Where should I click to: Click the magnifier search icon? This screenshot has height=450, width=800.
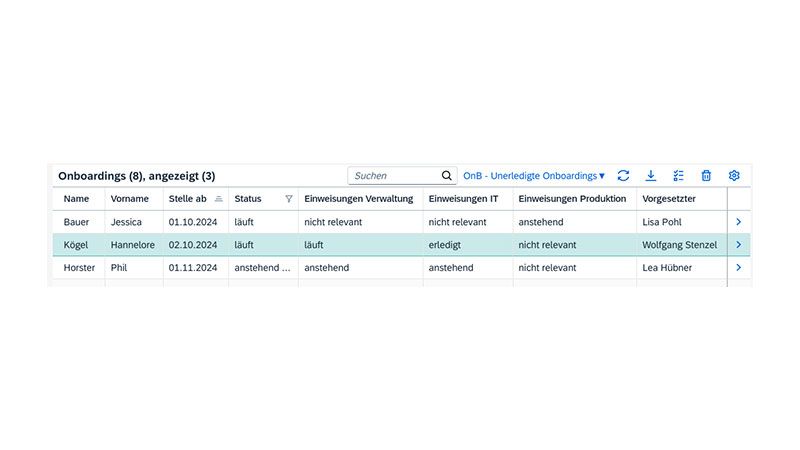[x=447, y=176]
